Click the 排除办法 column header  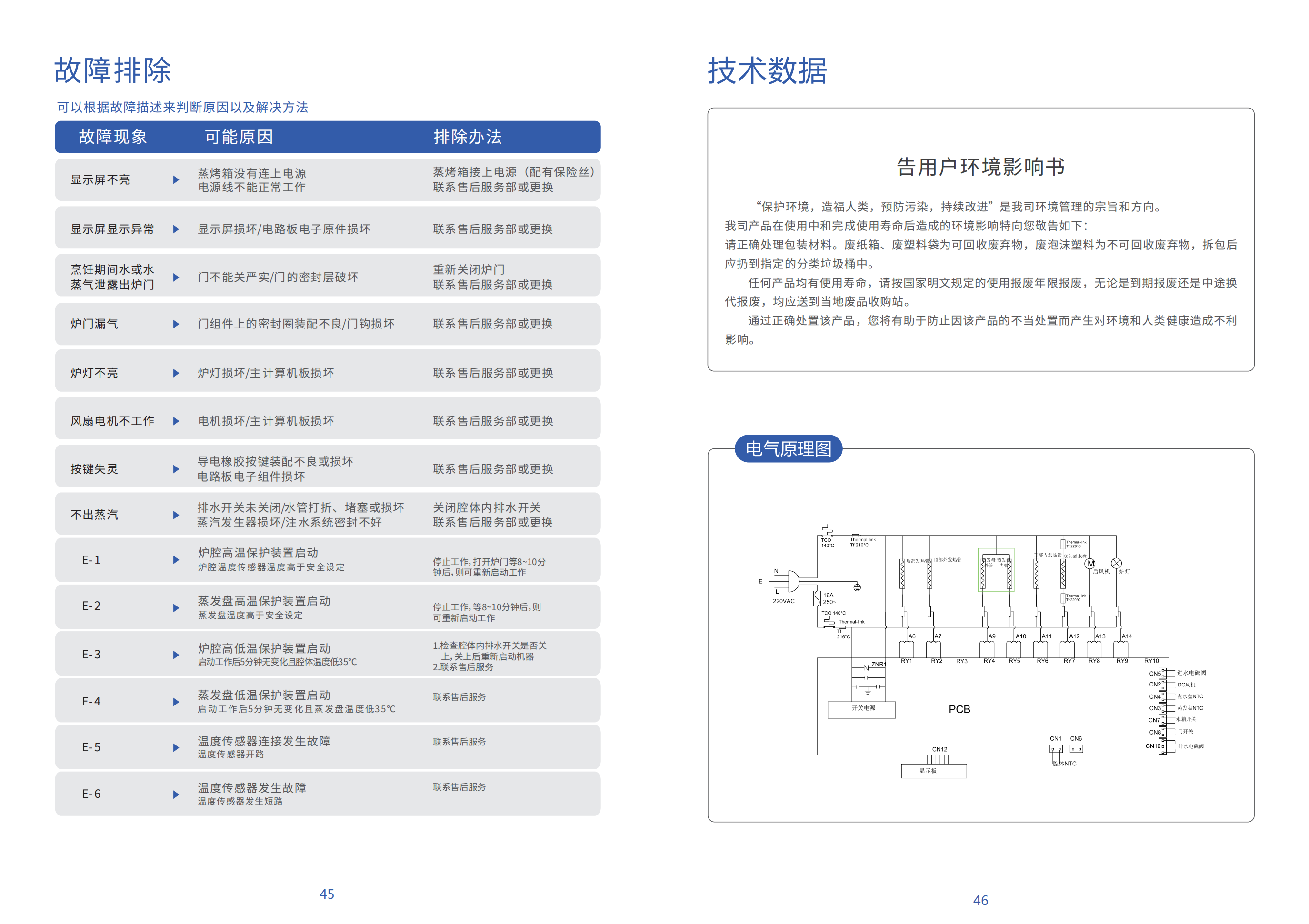tap(467, 137)
